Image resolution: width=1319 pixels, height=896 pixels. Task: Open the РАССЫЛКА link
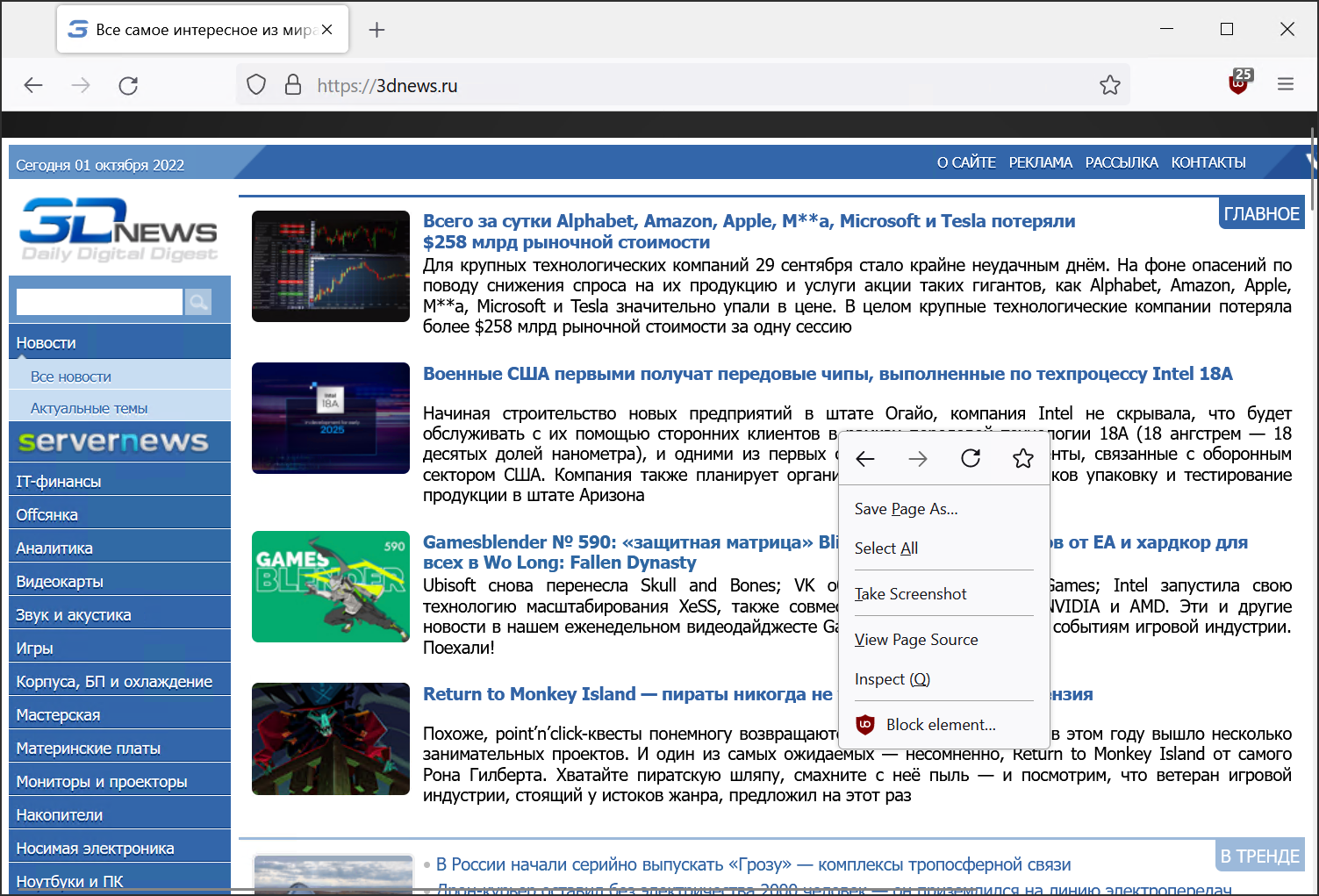1122,162
